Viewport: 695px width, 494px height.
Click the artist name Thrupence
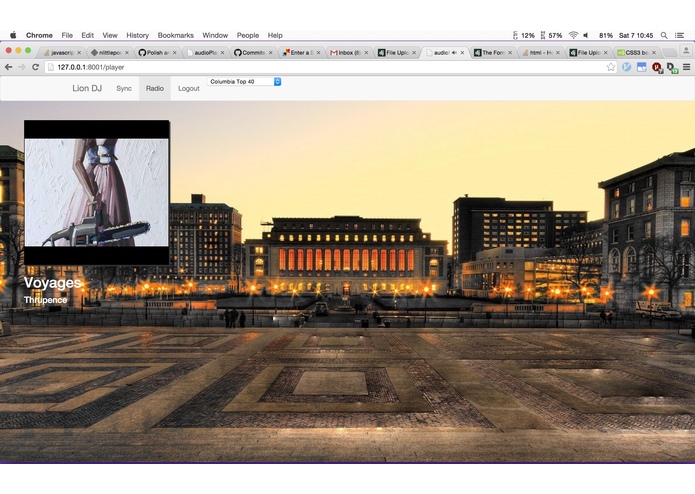pos(46,300)
